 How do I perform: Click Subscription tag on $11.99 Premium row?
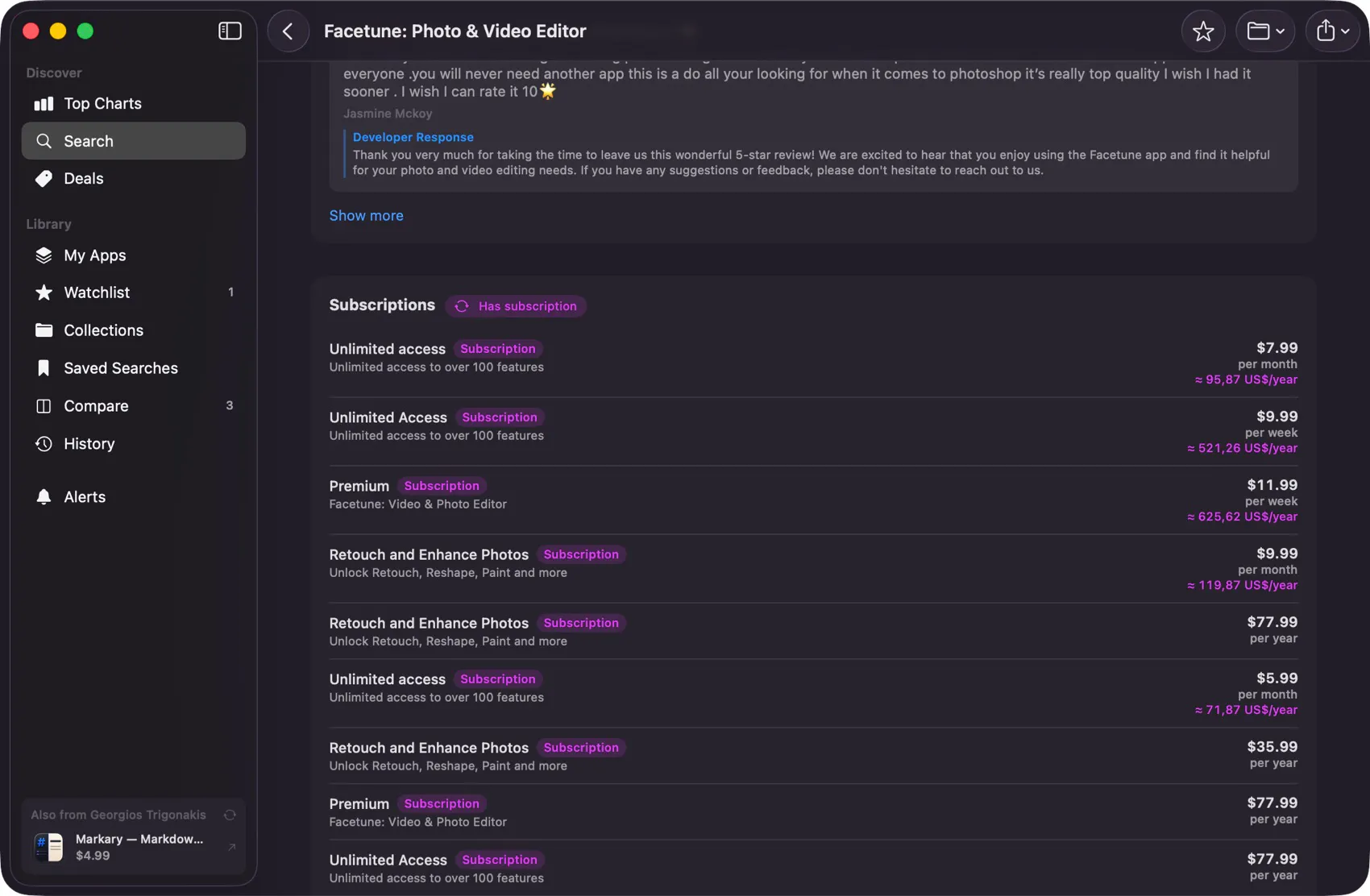pos(442,486)
